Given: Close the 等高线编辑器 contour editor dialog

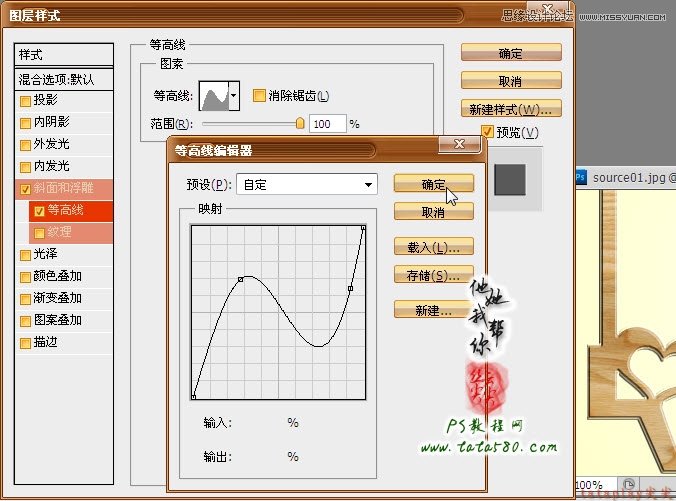Looking at the screenshot, I should [x=459, y=144].
